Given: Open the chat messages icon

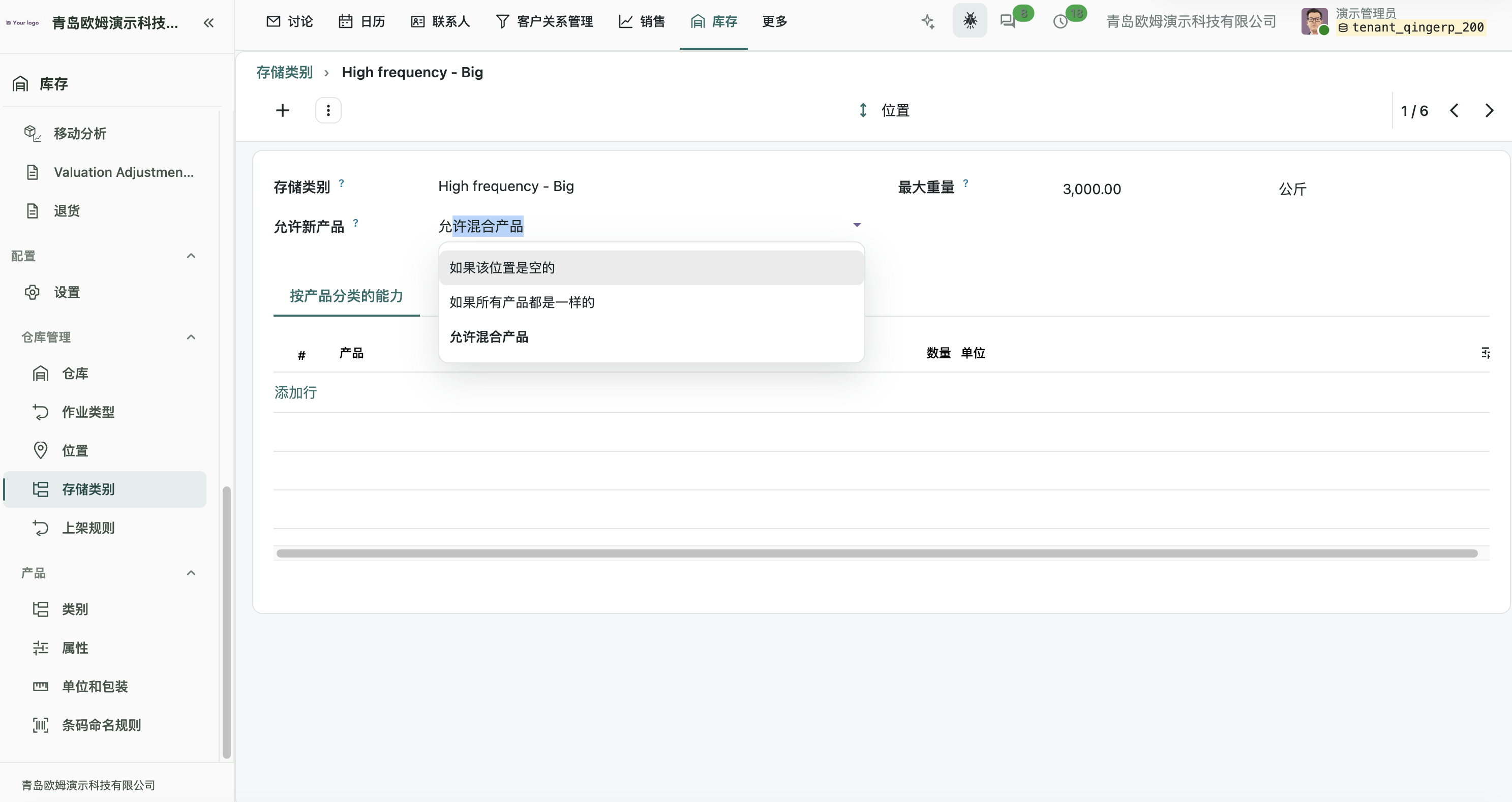Looking at the screenshot, I should point(1008,22).
